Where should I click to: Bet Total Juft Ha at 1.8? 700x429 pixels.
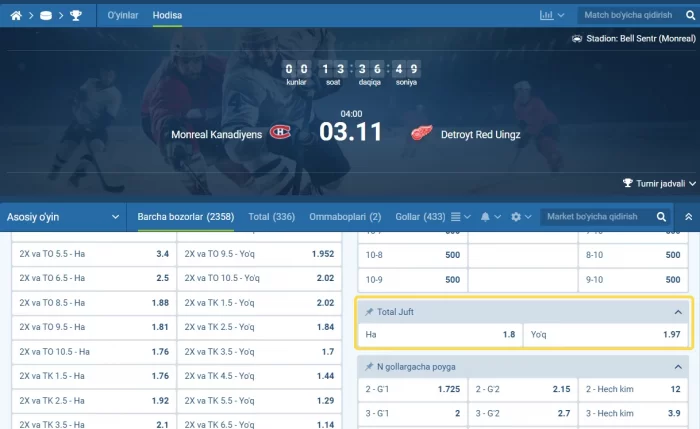(x=440, y=335)
